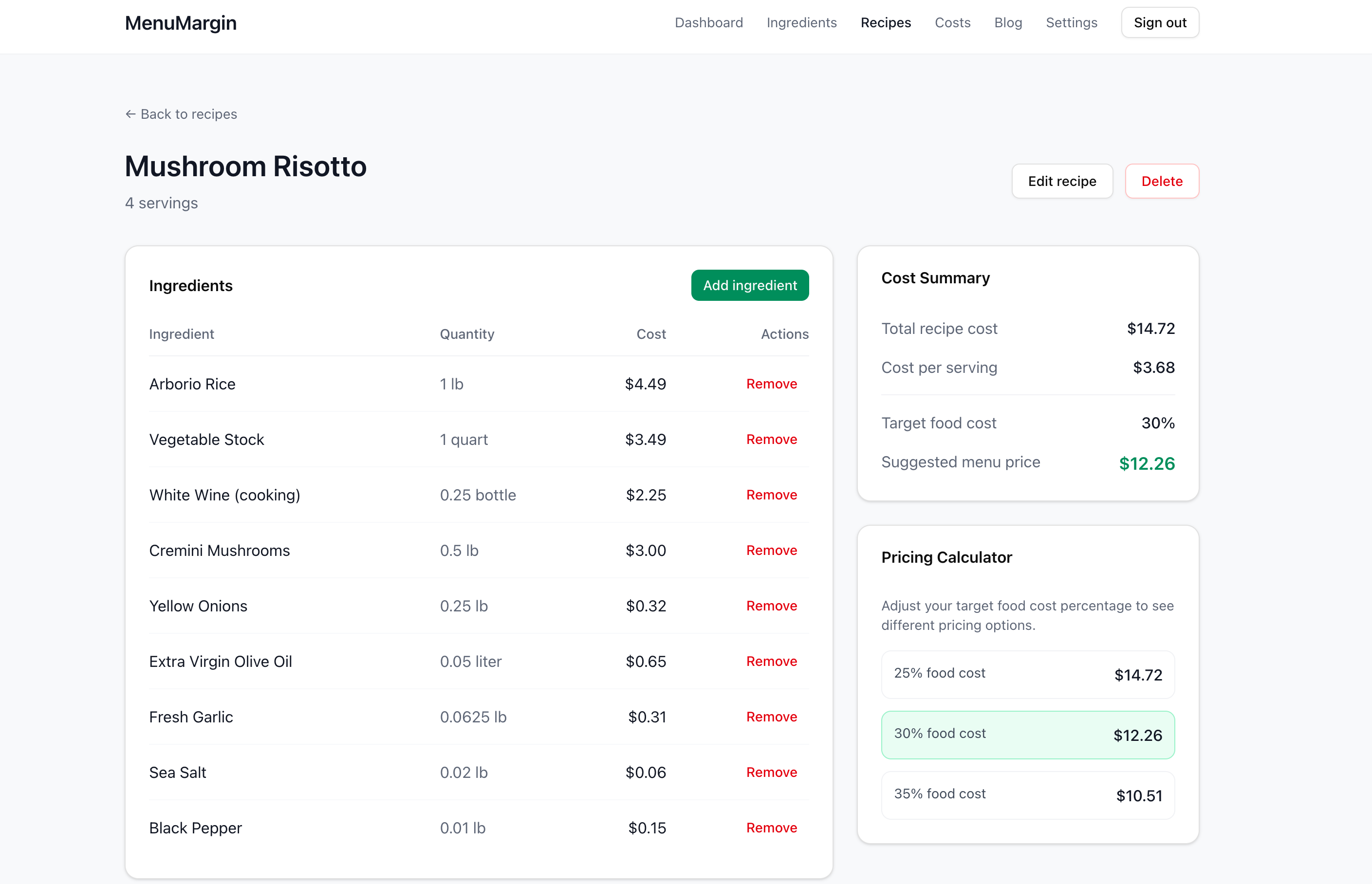Delete the Mushroom Risotto recipe
Screen dimensions: 1372x884
pyautogui.click(x=1161, y=181)
